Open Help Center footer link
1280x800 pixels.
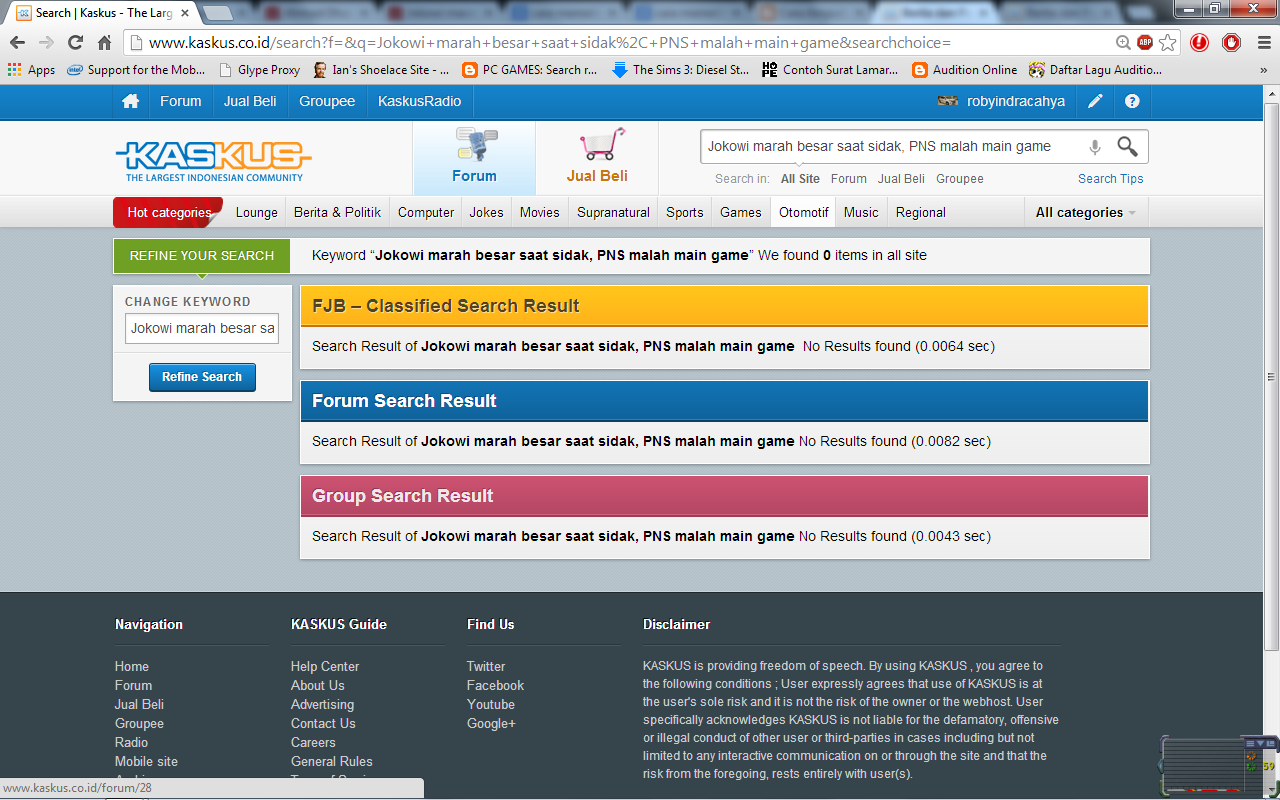click(x=325, y=667)
